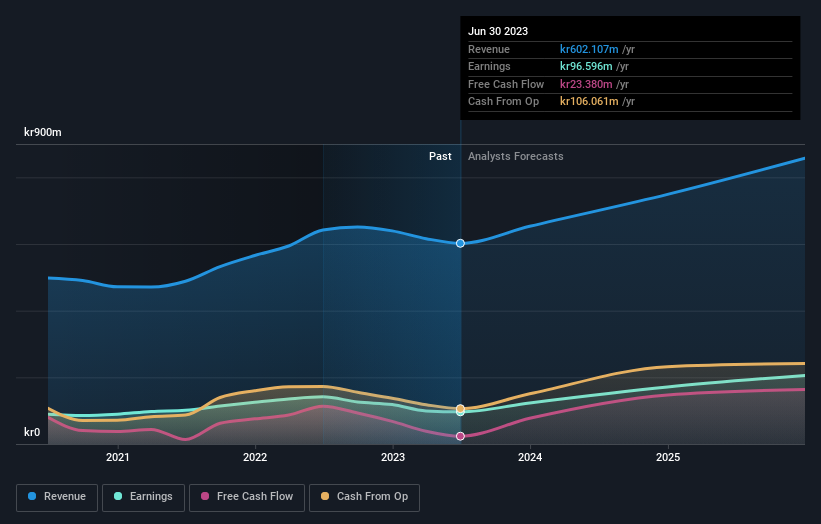Click the 2024 x-axis label
821x524 pixels.
[x=530, y=457]
